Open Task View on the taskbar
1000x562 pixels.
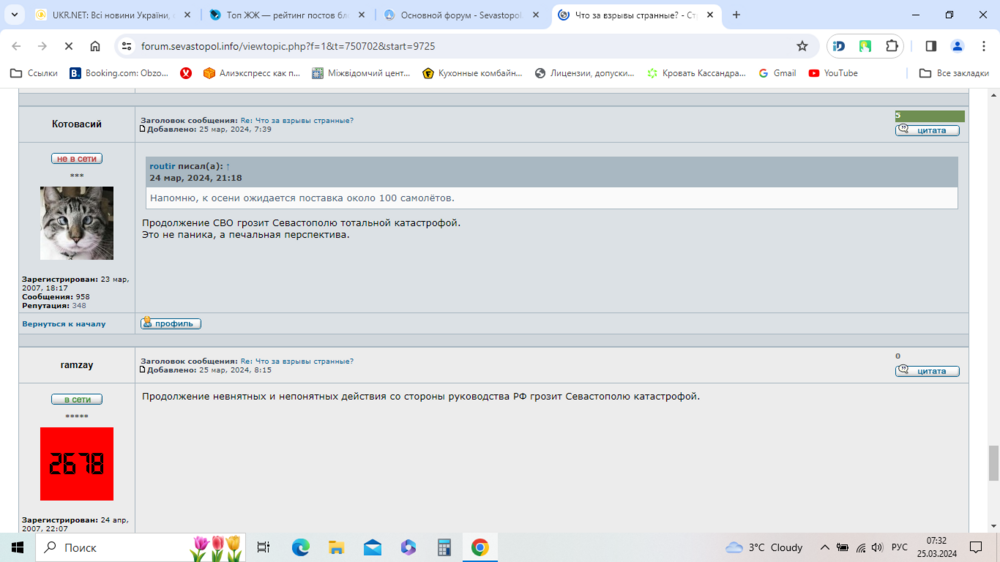click(x=263, y=547)
